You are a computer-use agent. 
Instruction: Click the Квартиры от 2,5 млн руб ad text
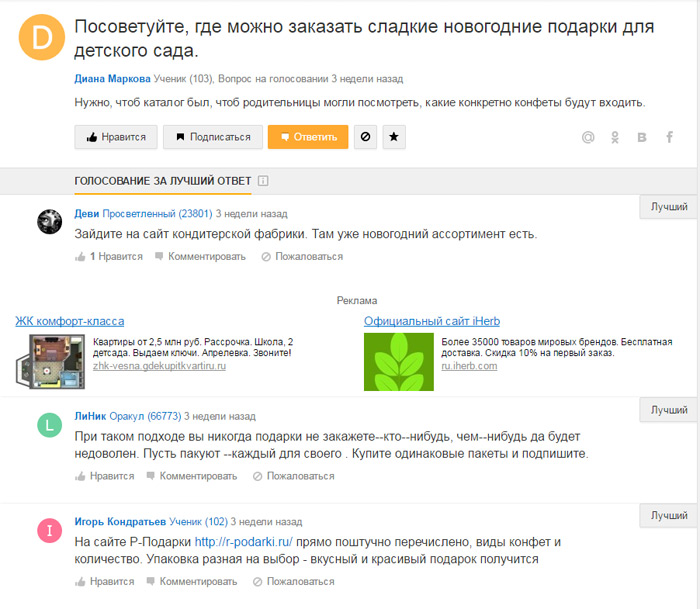(x=193, y=347)
